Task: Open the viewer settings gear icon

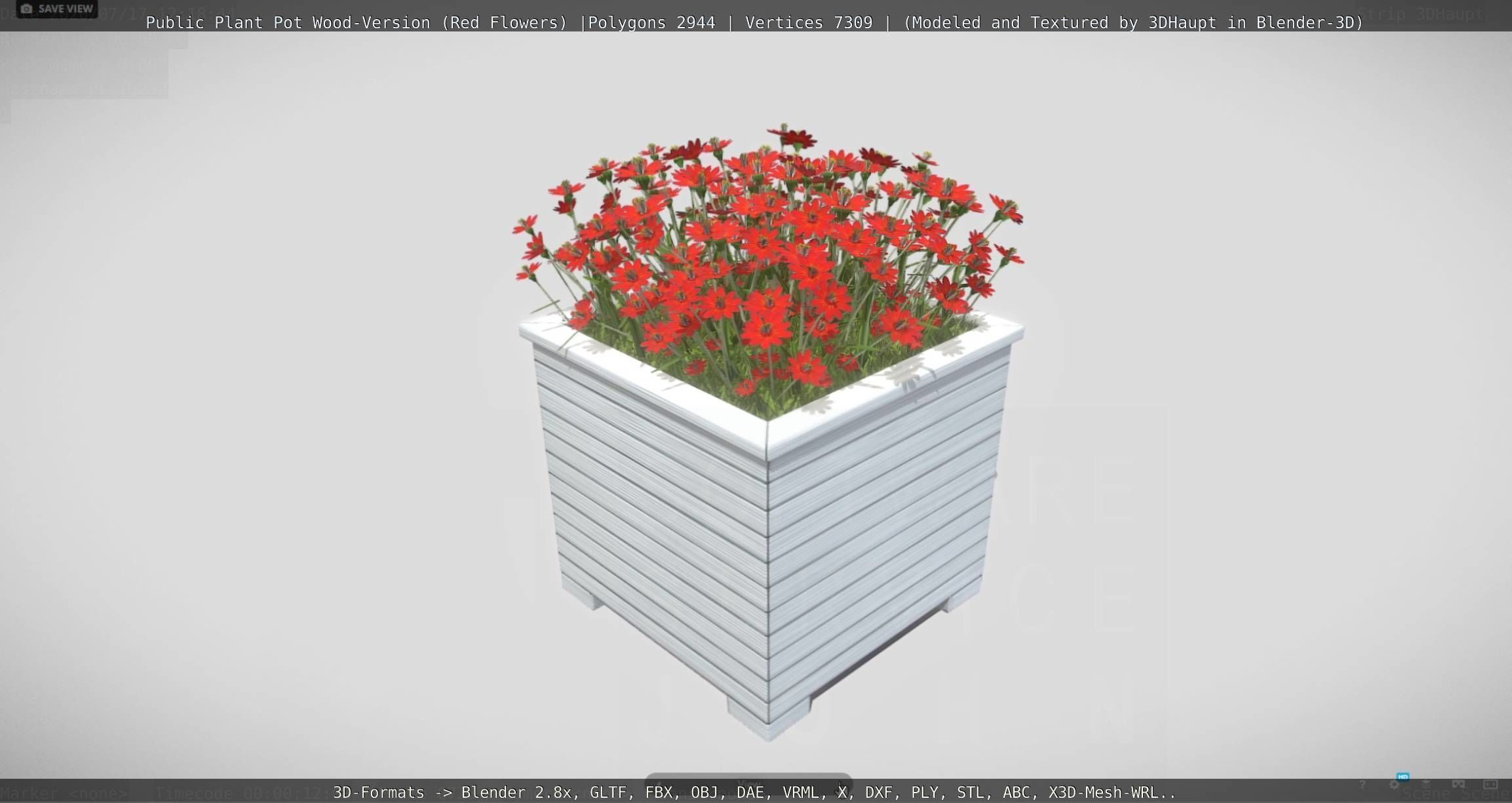Action: [x=1394, y=785]
